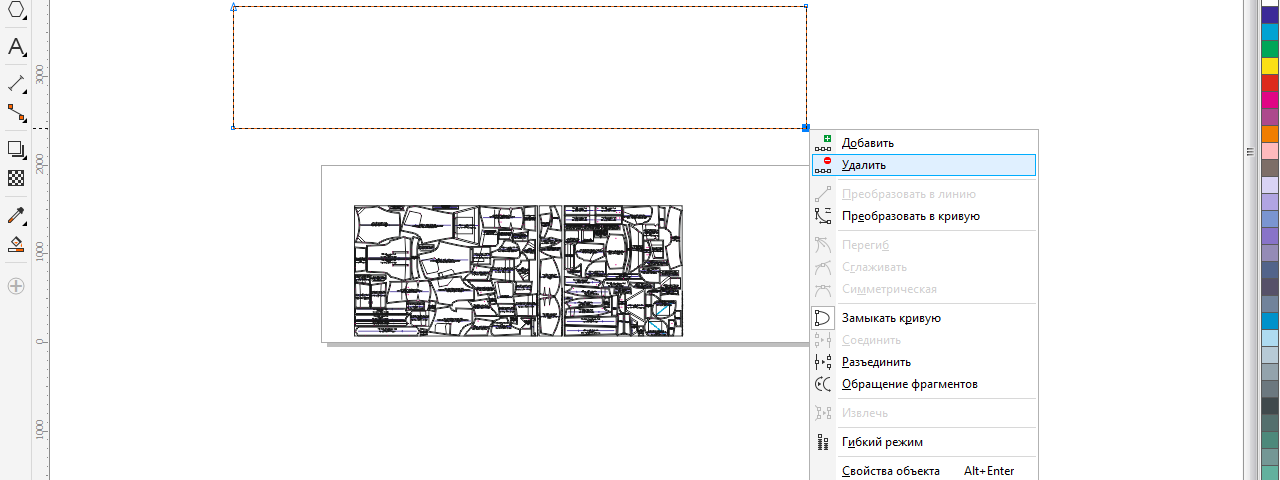Click the bottom-left node of the rectangle
The height and width of the screenshot is (480, 1280).
coord(233,128)
